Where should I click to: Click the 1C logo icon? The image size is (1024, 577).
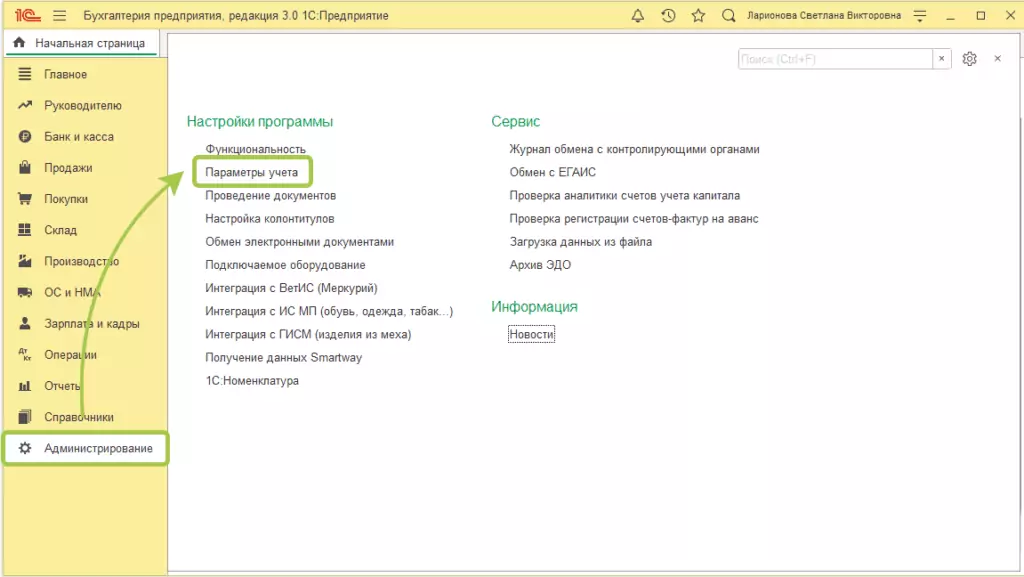24,16
